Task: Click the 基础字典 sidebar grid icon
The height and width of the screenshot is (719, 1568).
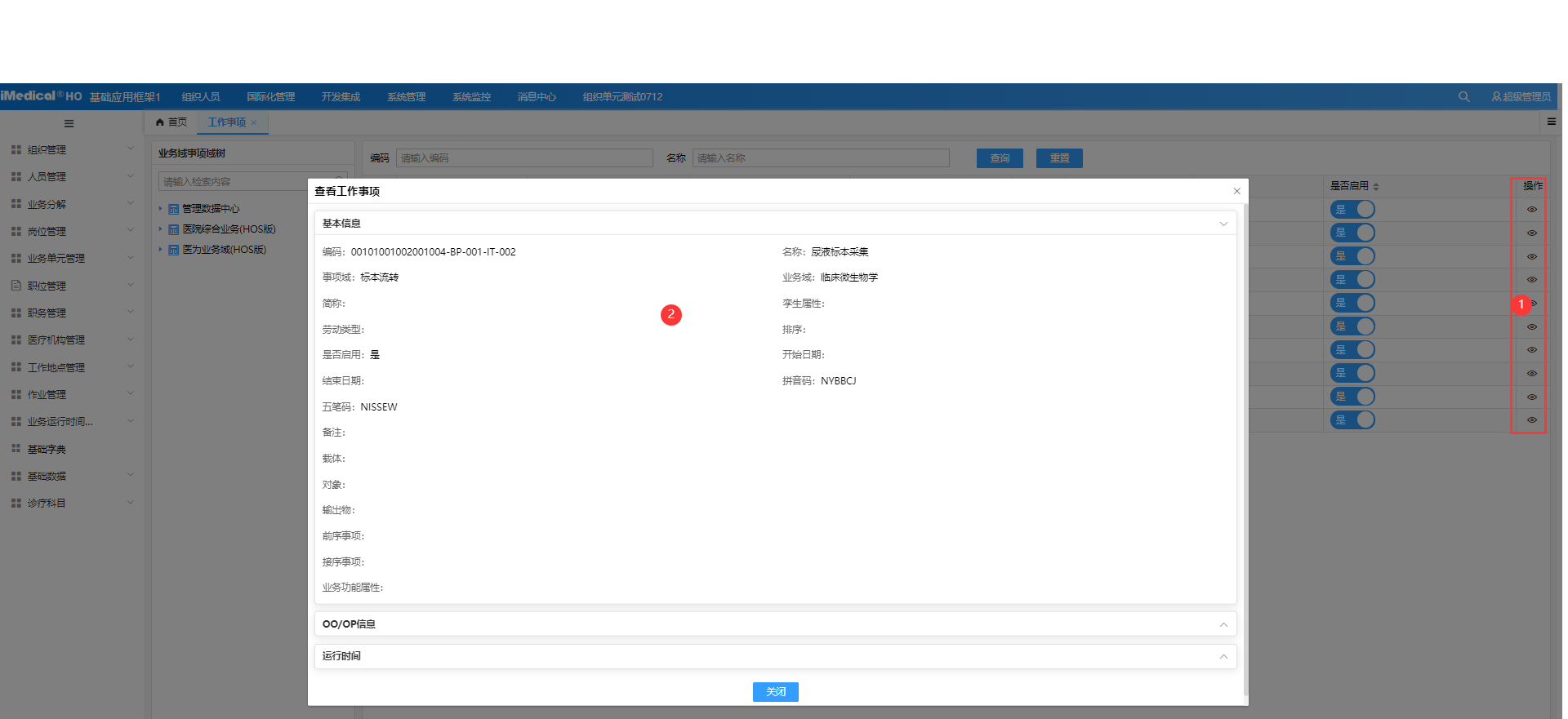Action: pos(16,449)
